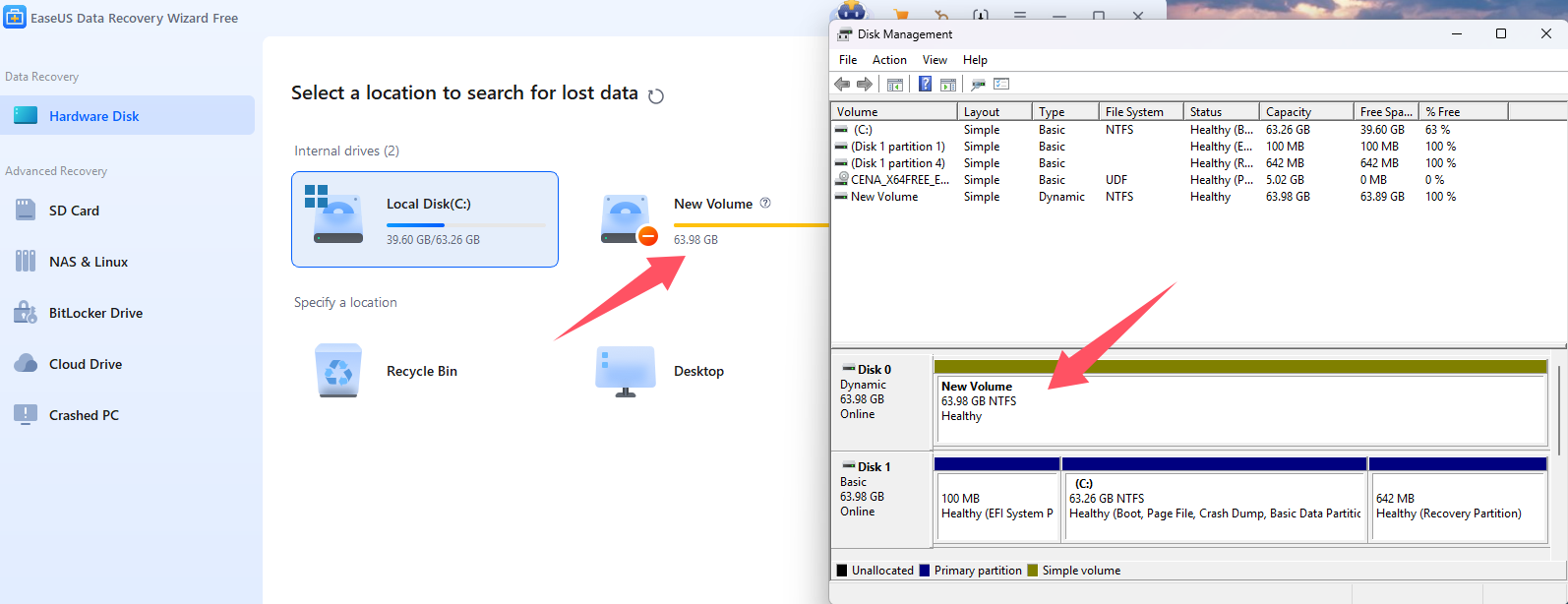This screenshot has width=1568, height=604.
Task: Click the Local Disk(C:) usage bar
Action: coord(466,225)
